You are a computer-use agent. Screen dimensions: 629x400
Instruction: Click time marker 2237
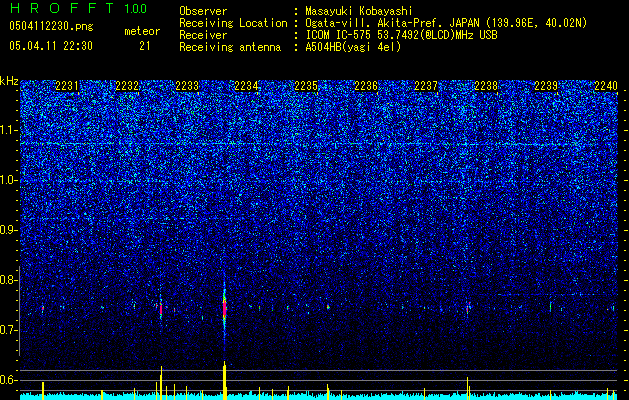(x=426, y=86)
